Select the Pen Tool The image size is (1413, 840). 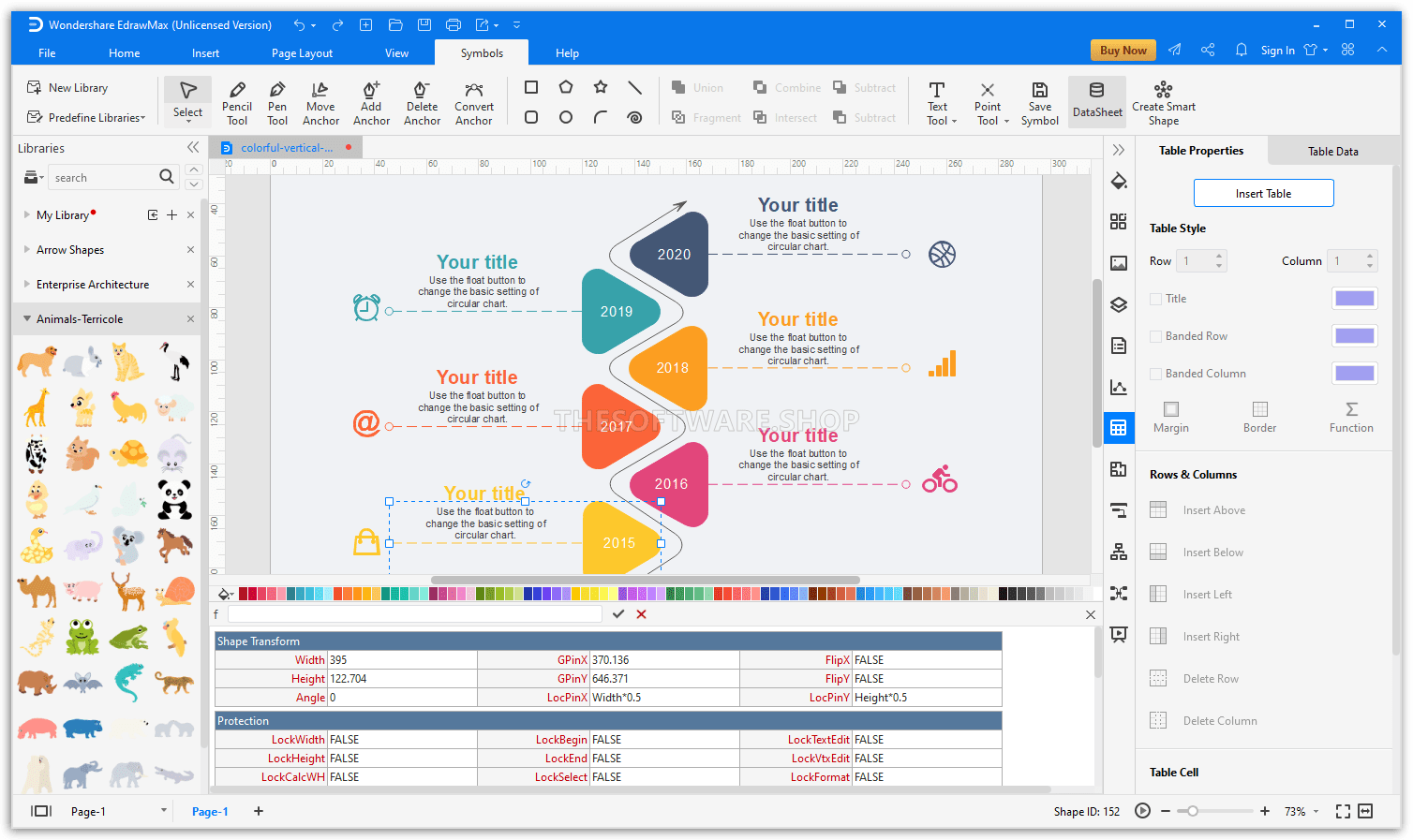(x=277, y=102)
